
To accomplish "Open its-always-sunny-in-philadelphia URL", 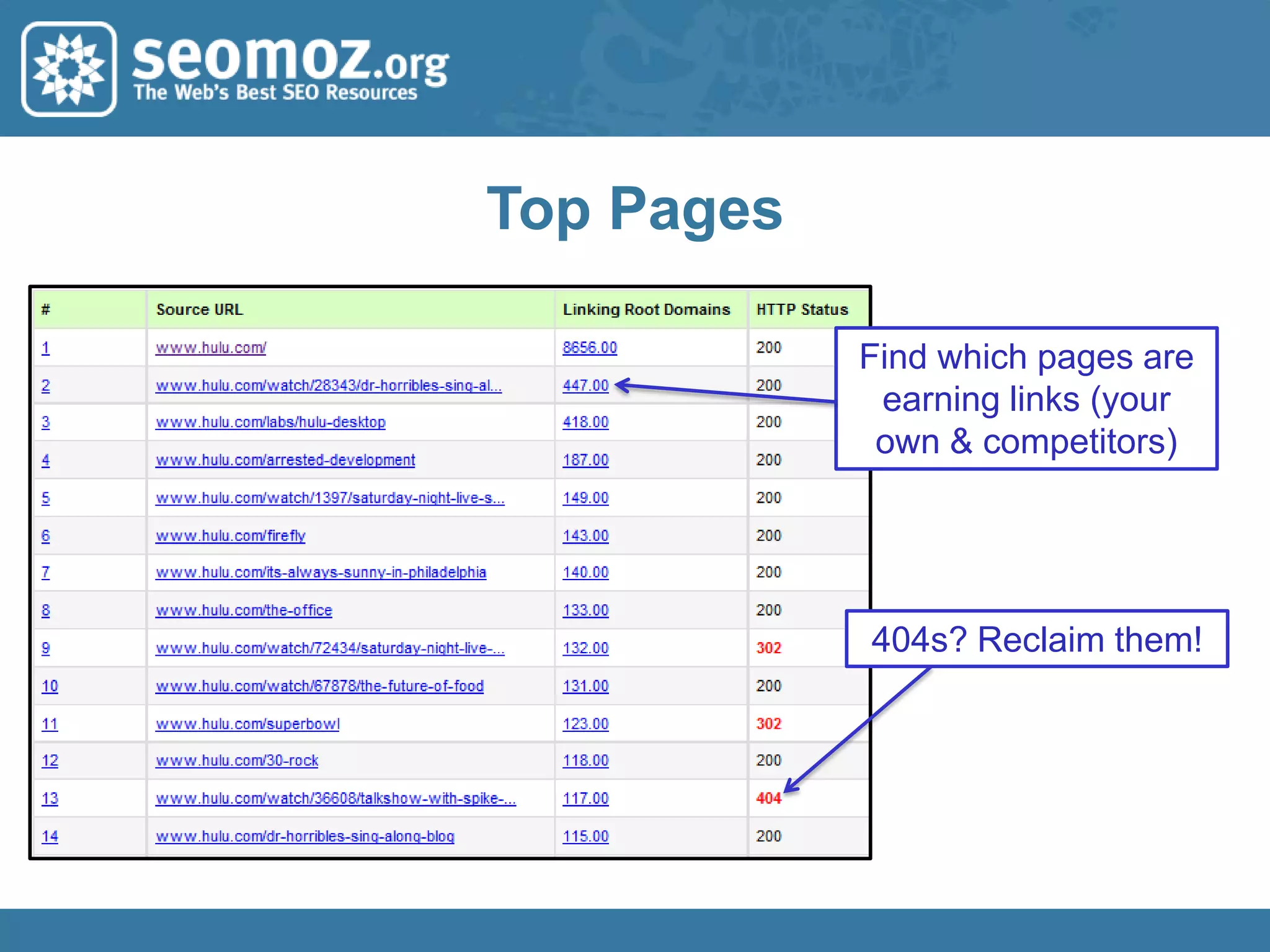I will point(321,572).
